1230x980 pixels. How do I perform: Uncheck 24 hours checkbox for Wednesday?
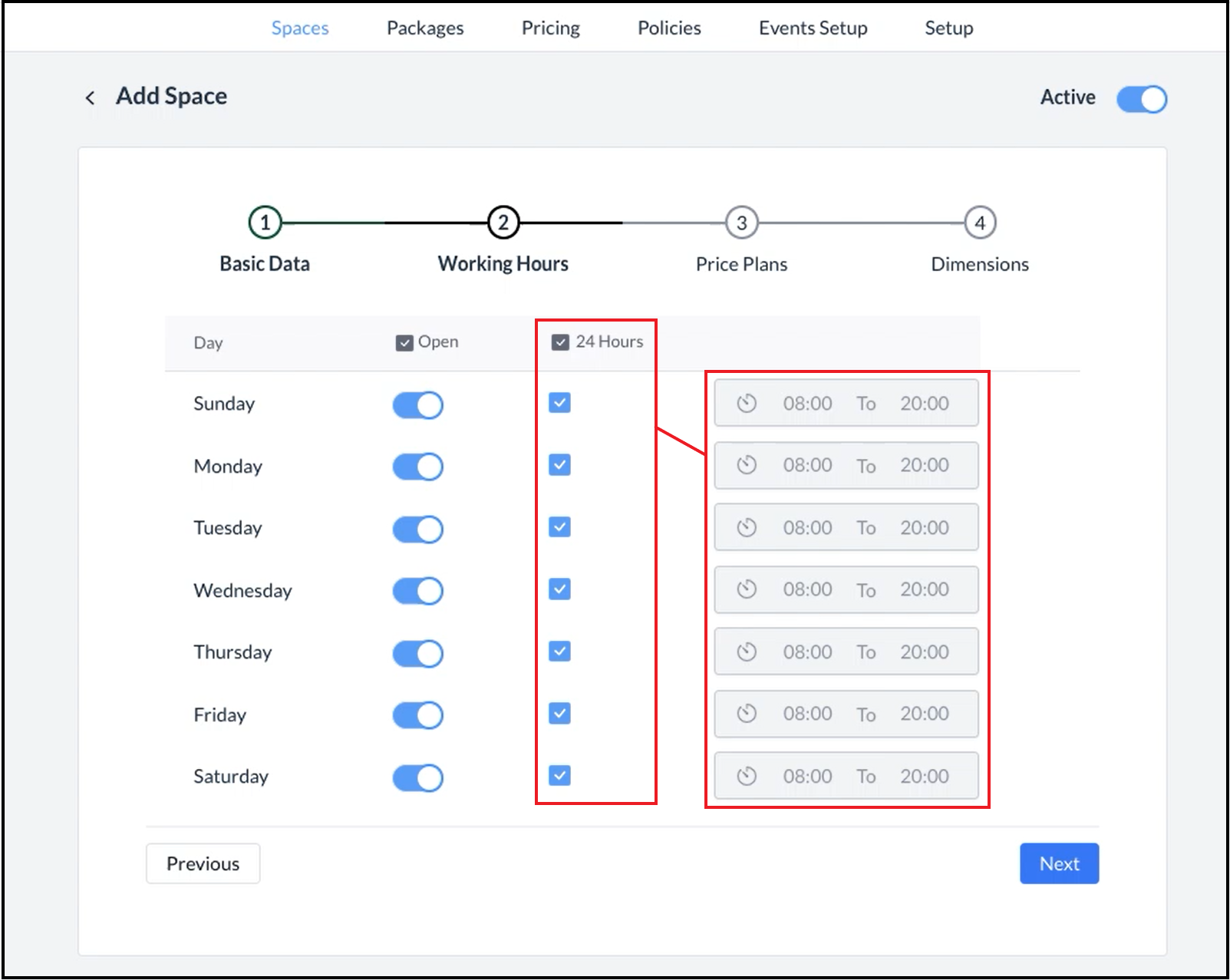(559, 589)
